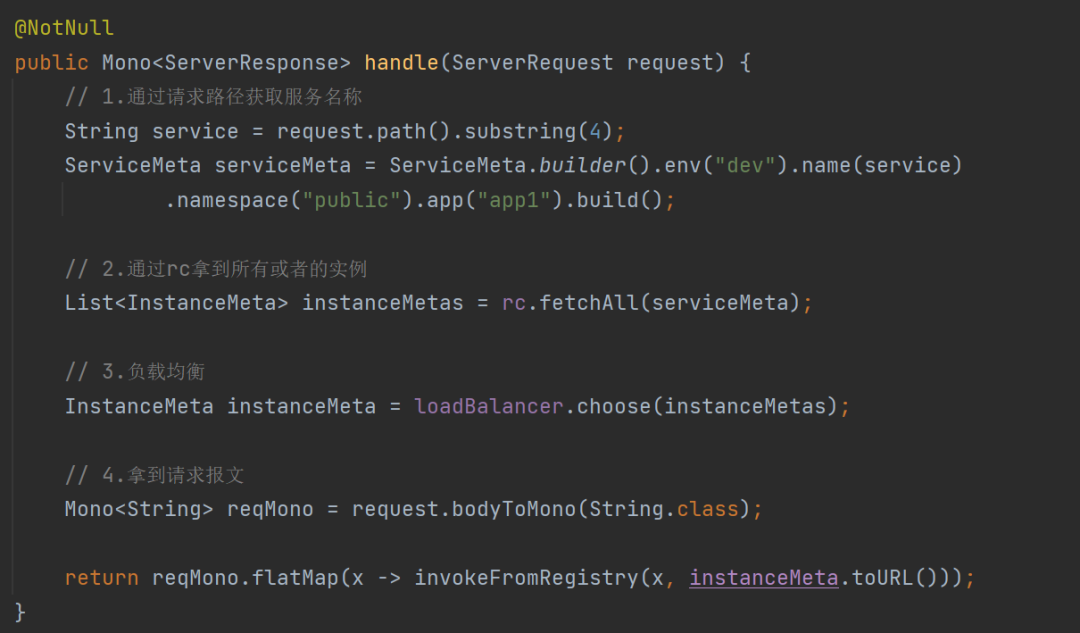Click fetchAll method call
1080x633 pixels.
589,302
